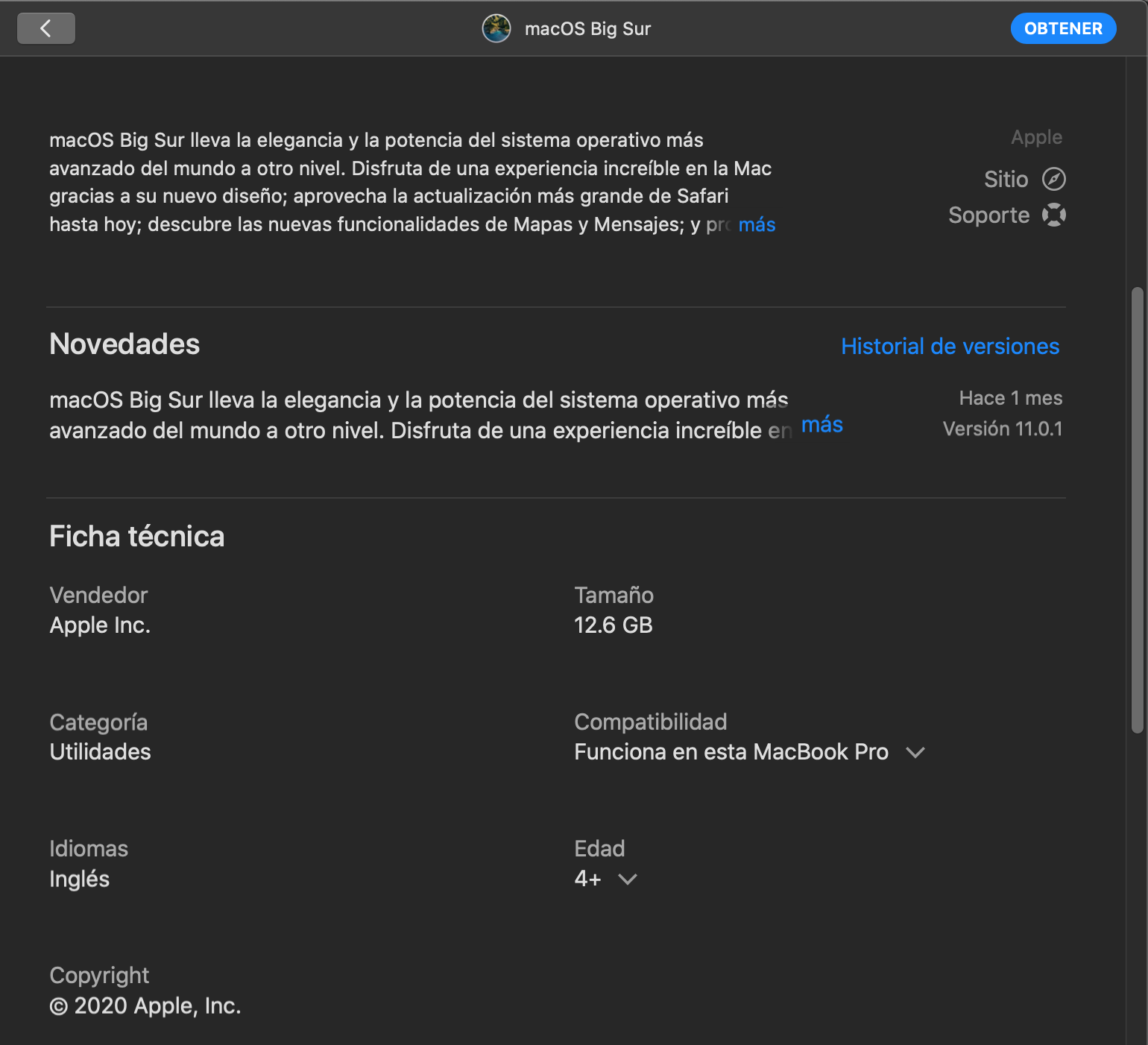
Task: Click the macOS Big Sur app icon
Action: [496, 28]
